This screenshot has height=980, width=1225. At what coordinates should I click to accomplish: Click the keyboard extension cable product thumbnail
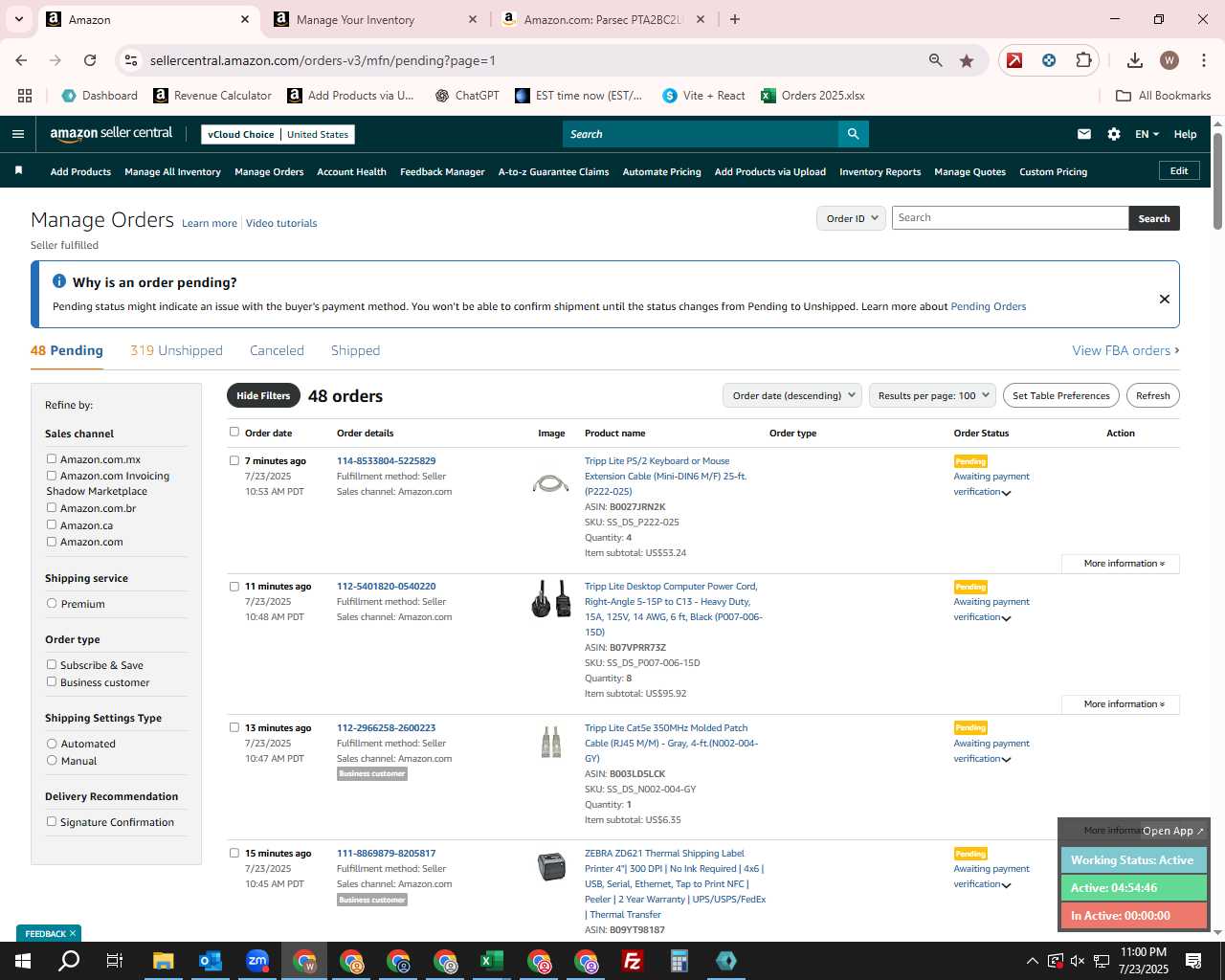[x=550, y=483]
